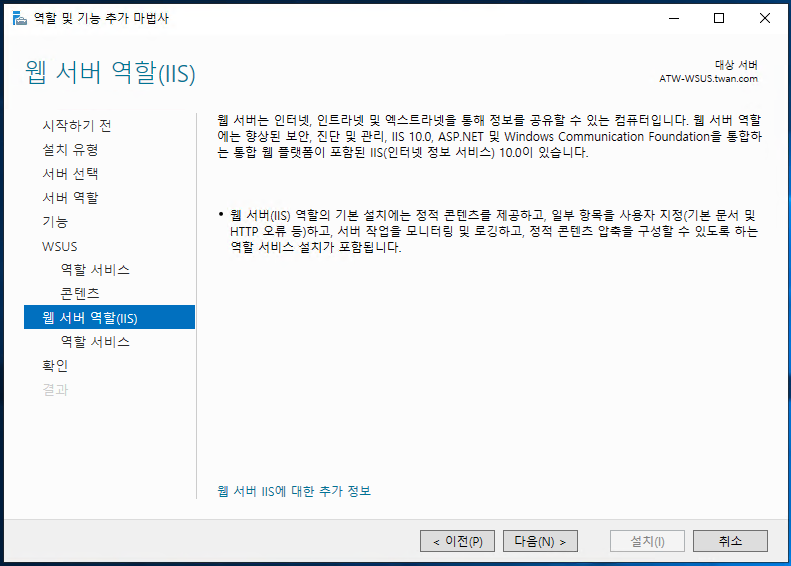Viewport: 791px width, 566px height.
Task: Proceed with the 다음(N) button
Action: (x=540, y=541)
